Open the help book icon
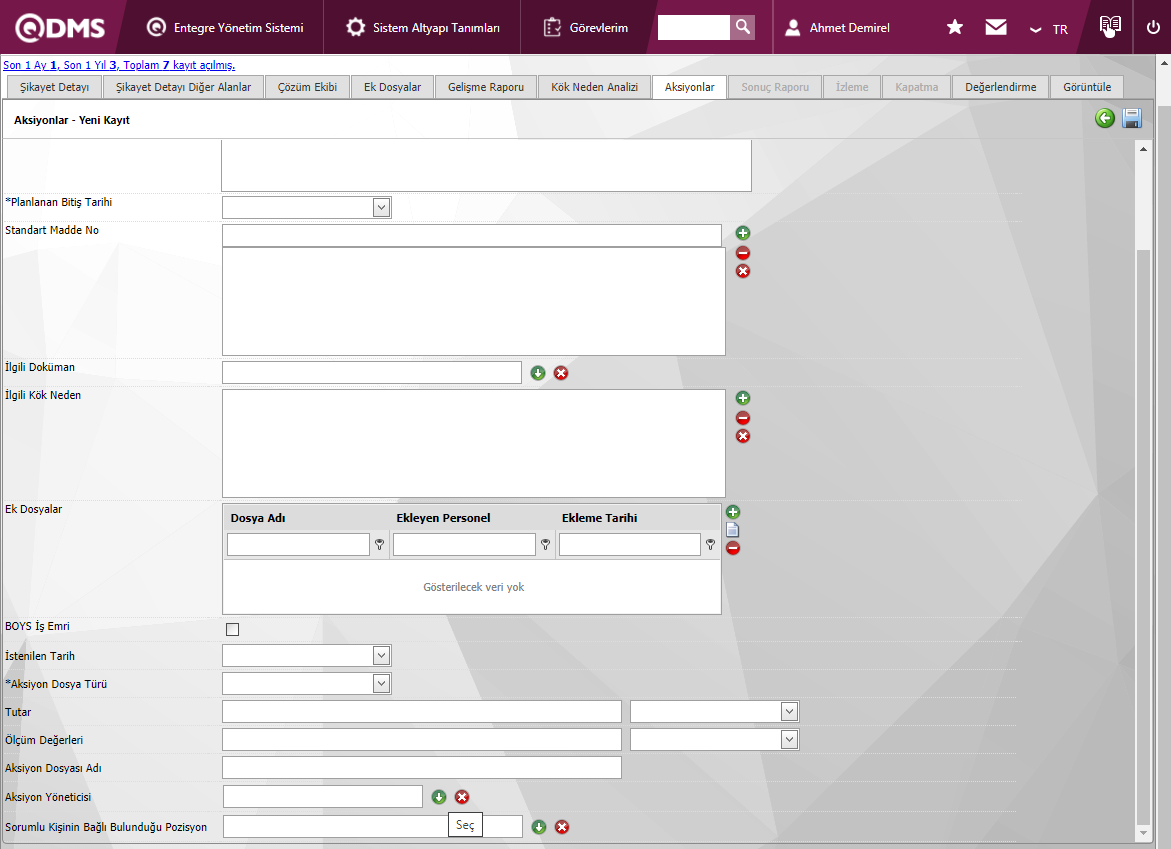 pyautogui.click(x=1110, y=26)
